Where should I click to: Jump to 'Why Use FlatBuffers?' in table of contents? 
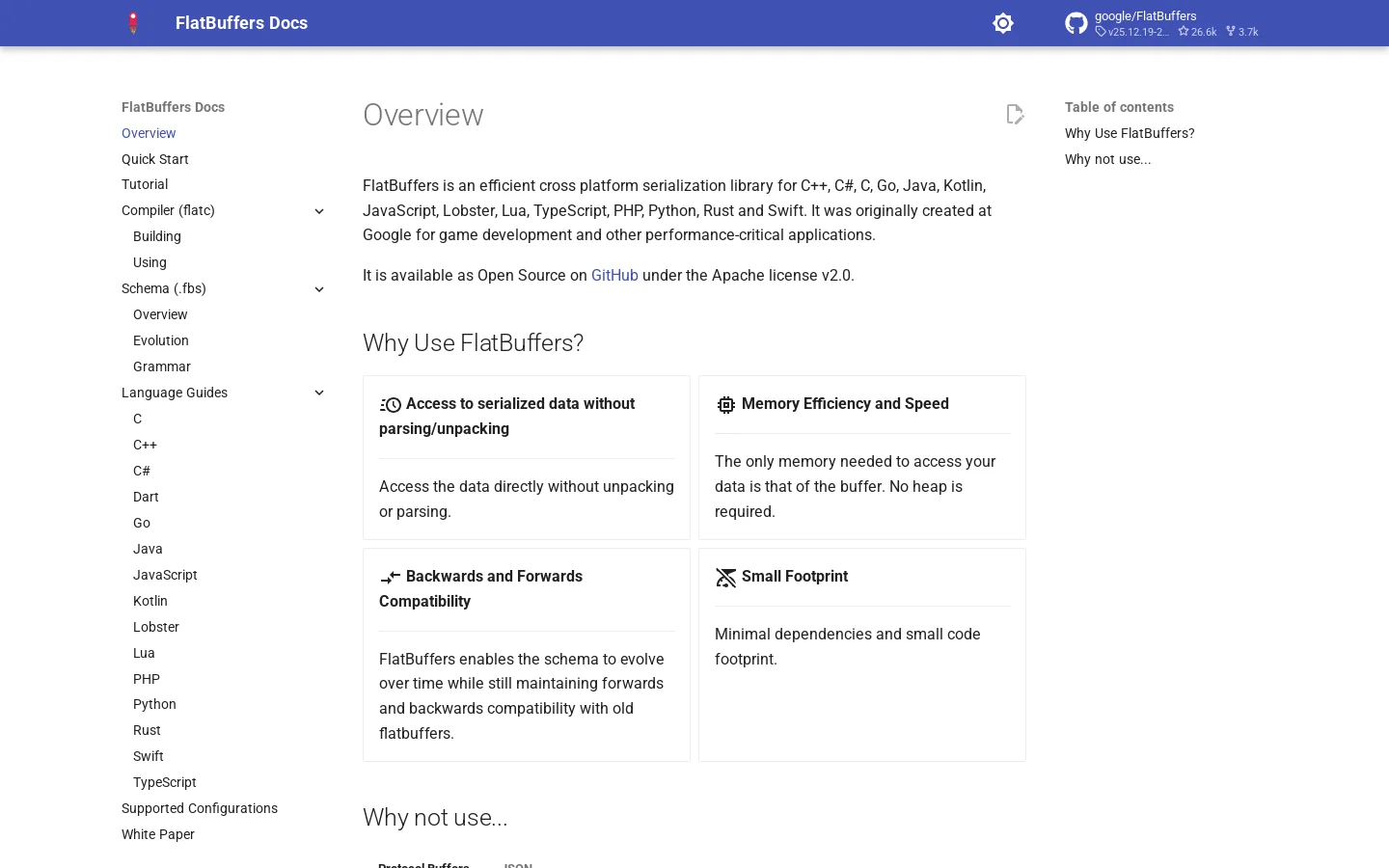point(1130,133)
